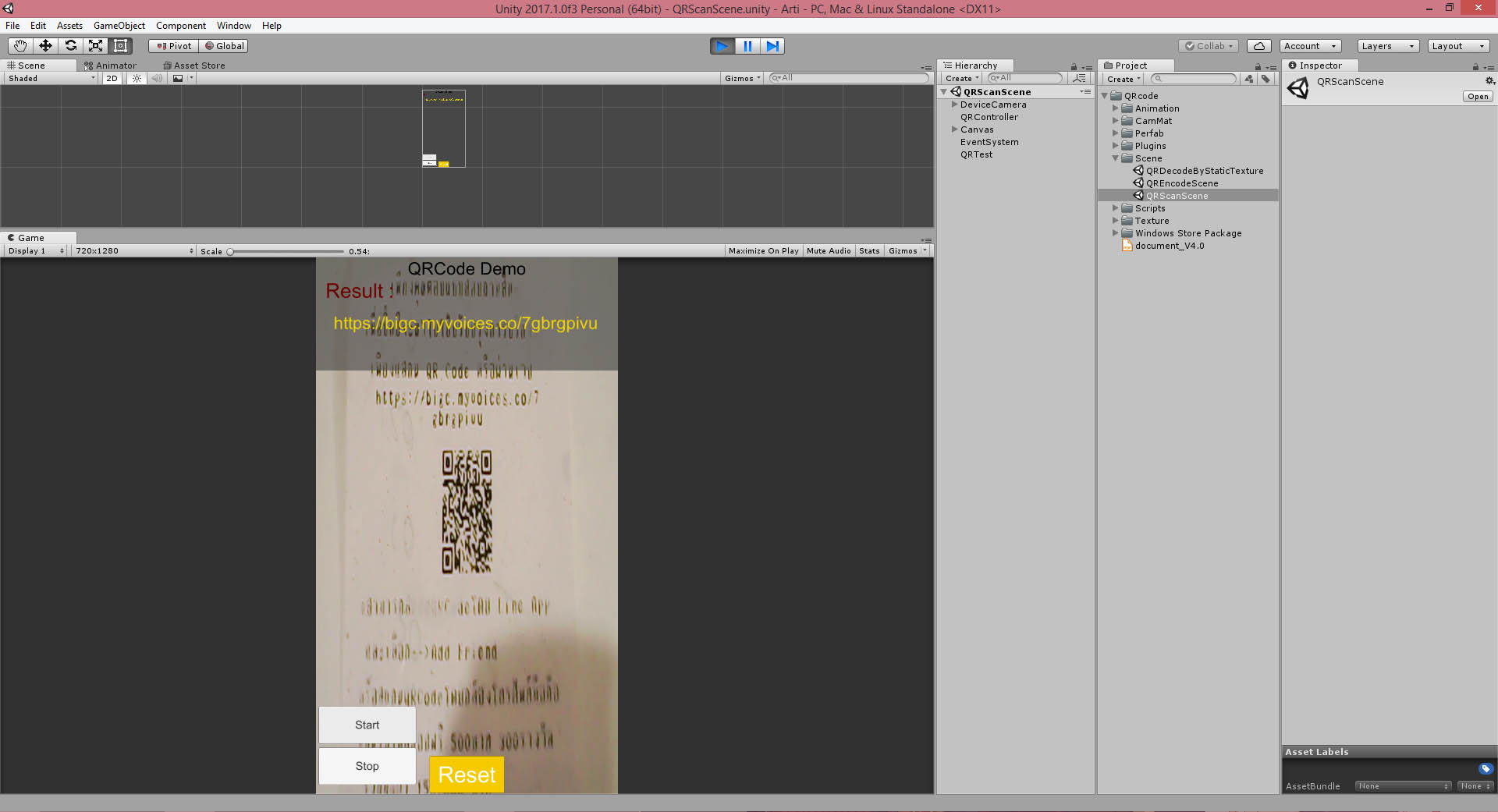
Task: Toggle Maximize On Play
Action: (x=763, y=251)
